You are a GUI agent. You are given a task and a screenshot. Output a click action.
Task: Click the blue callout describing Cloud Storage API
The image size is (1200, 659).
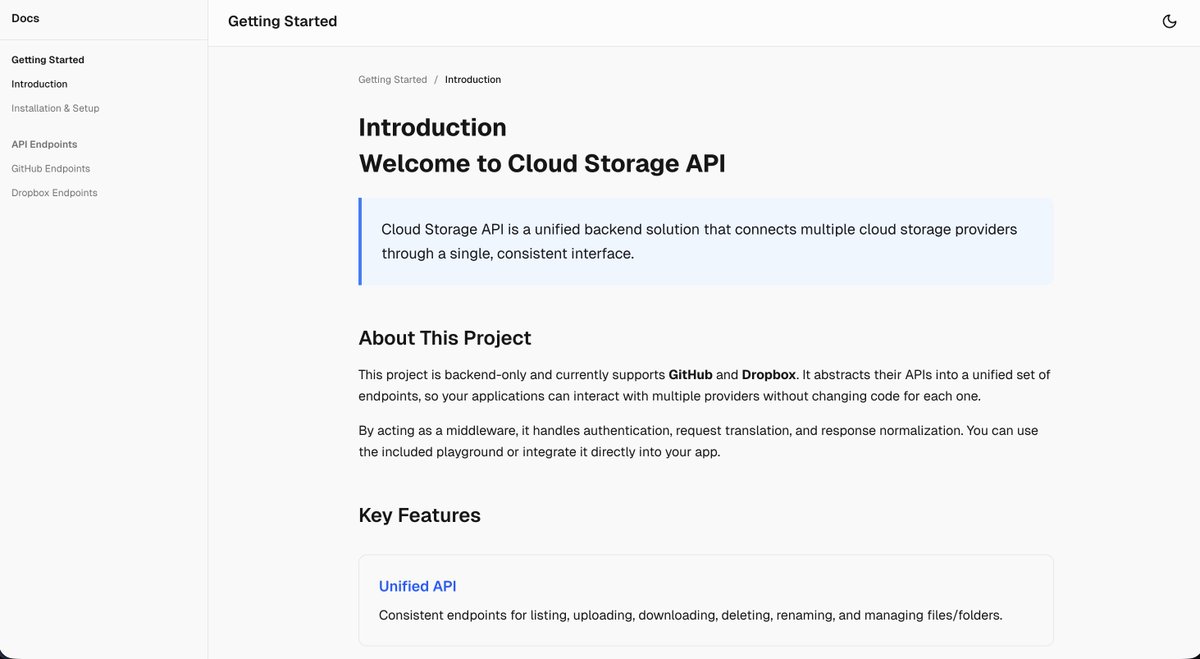coord(705,241)
